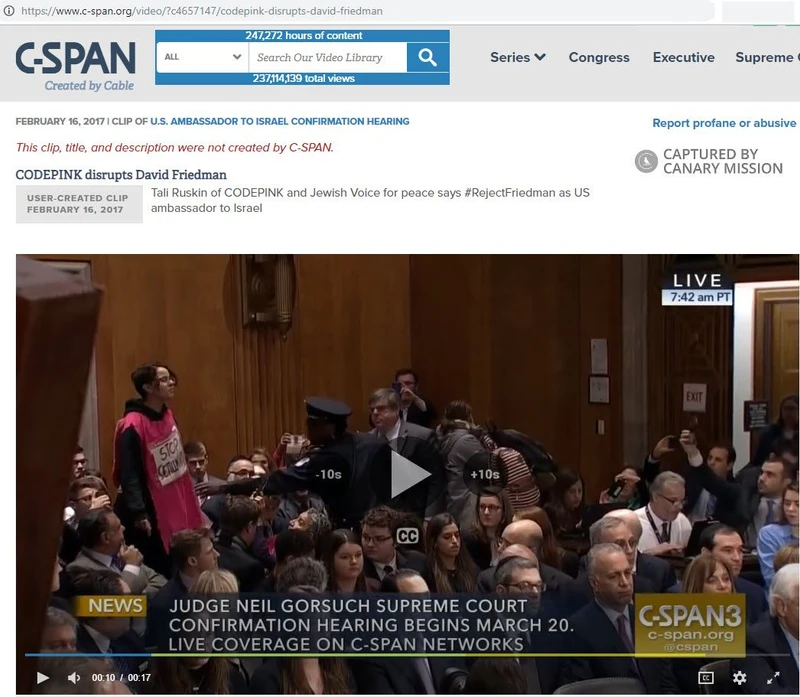The height and width of the screenshot is (697, 800).
Task: Focus the Search Our Video Library field
Action: tap(328, 57)
